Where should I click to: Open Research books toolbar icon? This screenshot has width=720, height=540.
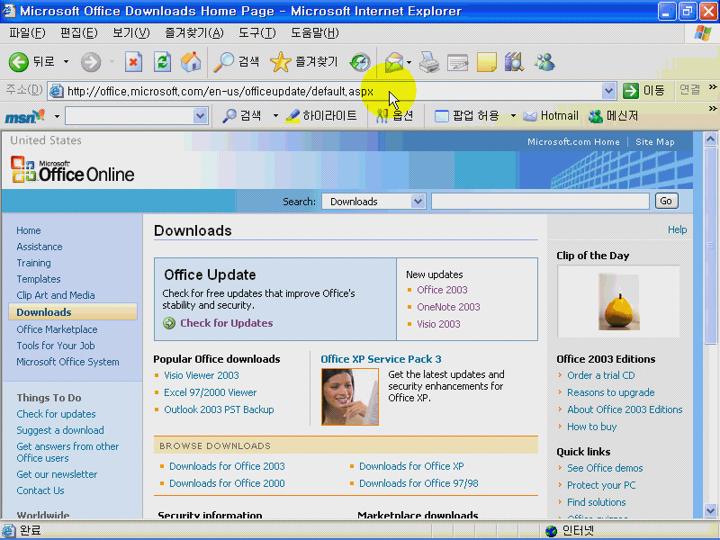[x=514, y=62]
